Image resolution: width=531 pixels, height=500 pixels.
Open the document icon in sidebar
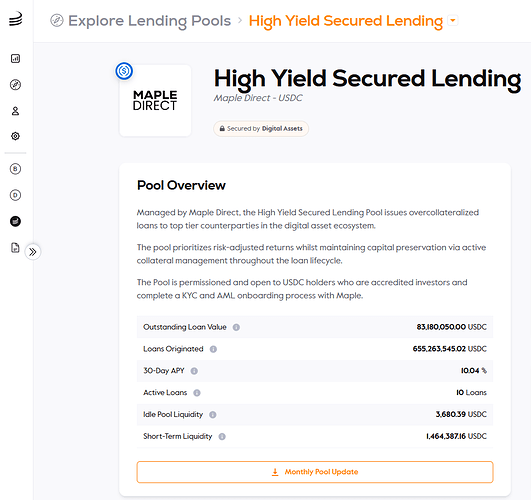point(15,248)
